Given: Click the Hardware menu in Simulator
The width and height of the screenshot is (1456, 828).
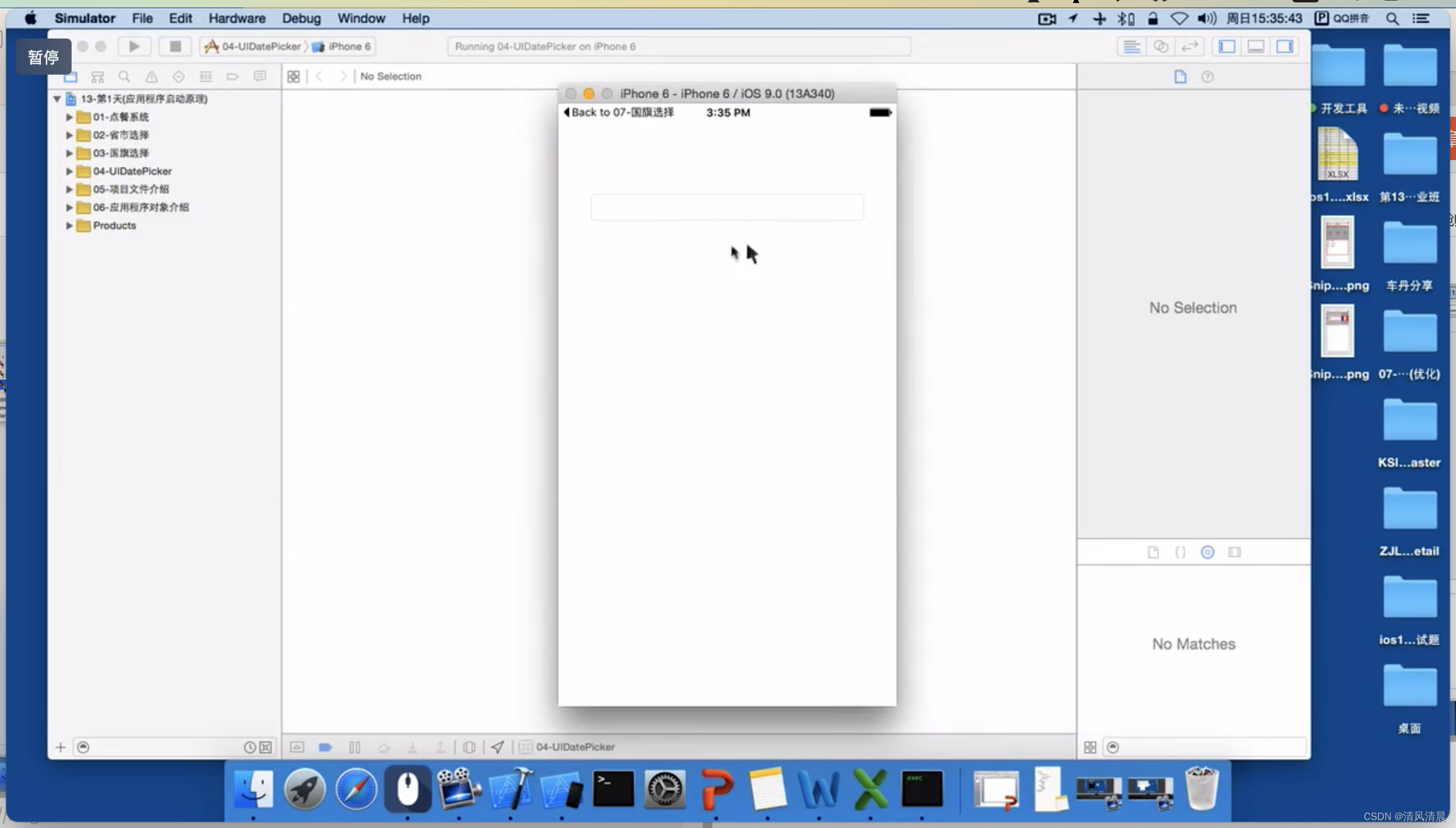Looking at the screenshot, I should (237, 18).
